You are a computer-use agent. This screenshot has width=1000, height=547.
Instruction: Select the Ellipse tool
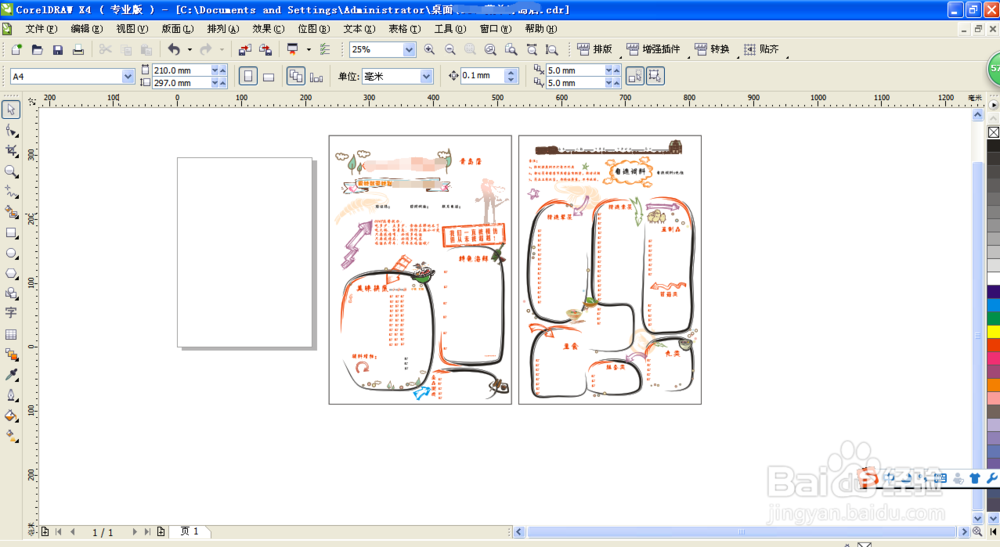(11, 253)
